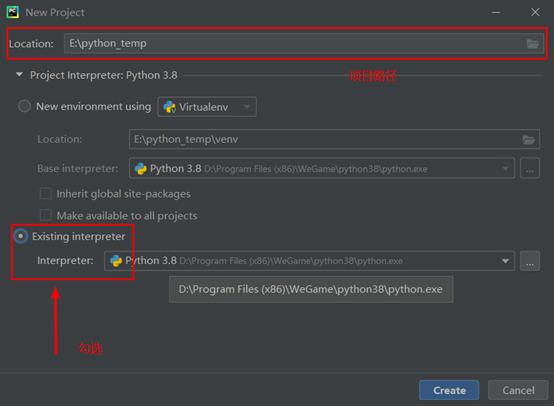Click 'New Project' title text
This screenshot has height=406, width=554.
[55, 12]
